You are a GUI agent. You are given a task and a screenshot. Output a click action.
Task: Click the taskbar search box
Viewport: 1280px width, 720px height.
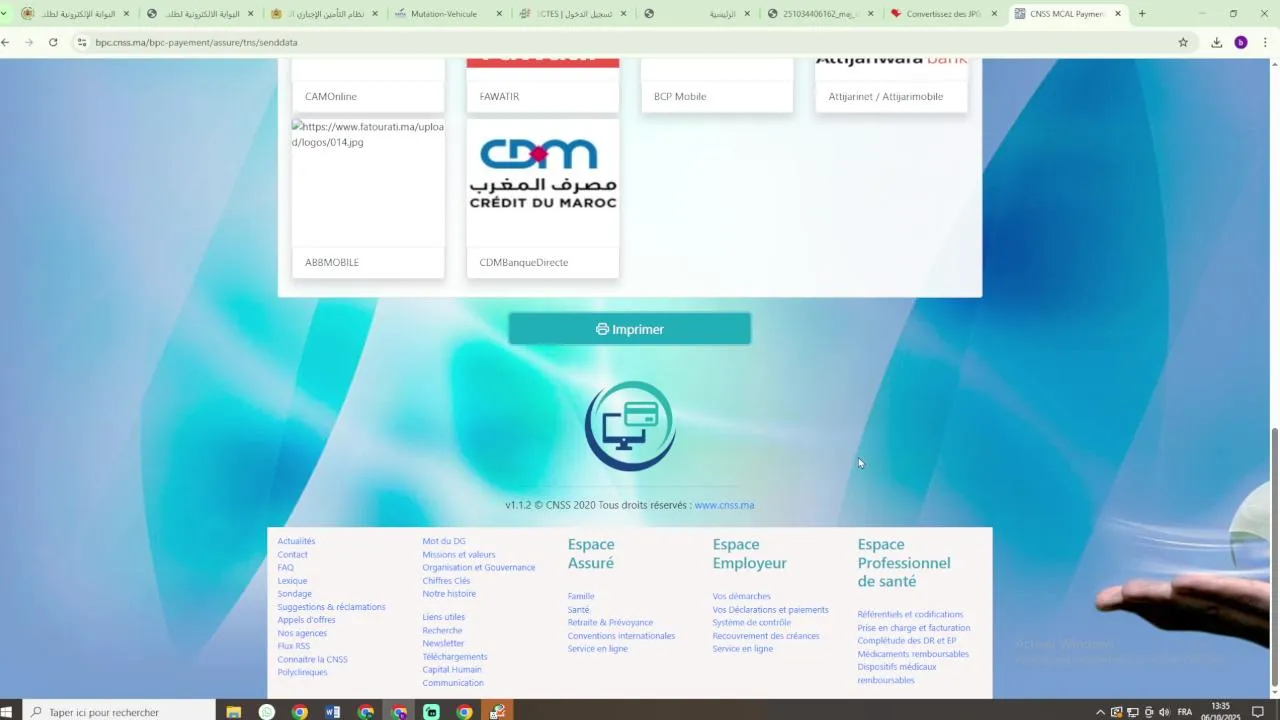(118, 712)
